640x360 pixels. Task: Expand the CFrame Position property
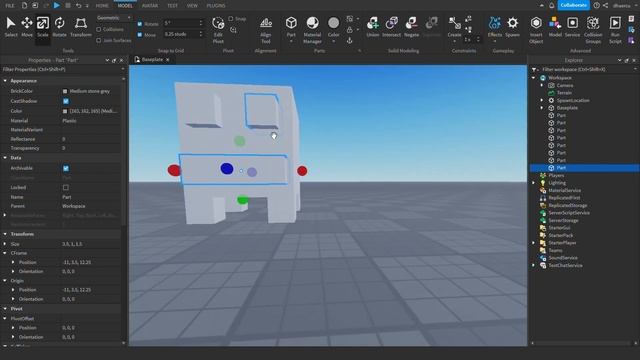click(13, 262)
